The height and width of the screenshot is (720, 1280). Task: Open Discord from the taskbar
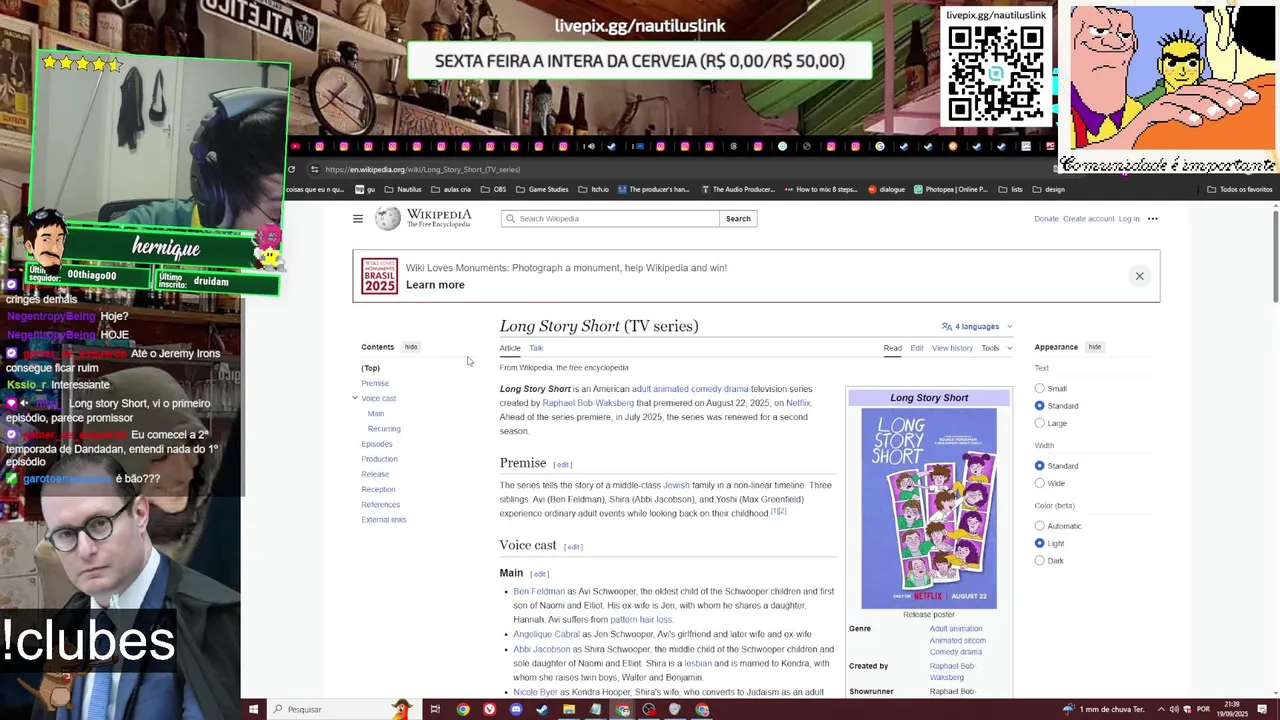pyautogui.click(x=516, y=709)
